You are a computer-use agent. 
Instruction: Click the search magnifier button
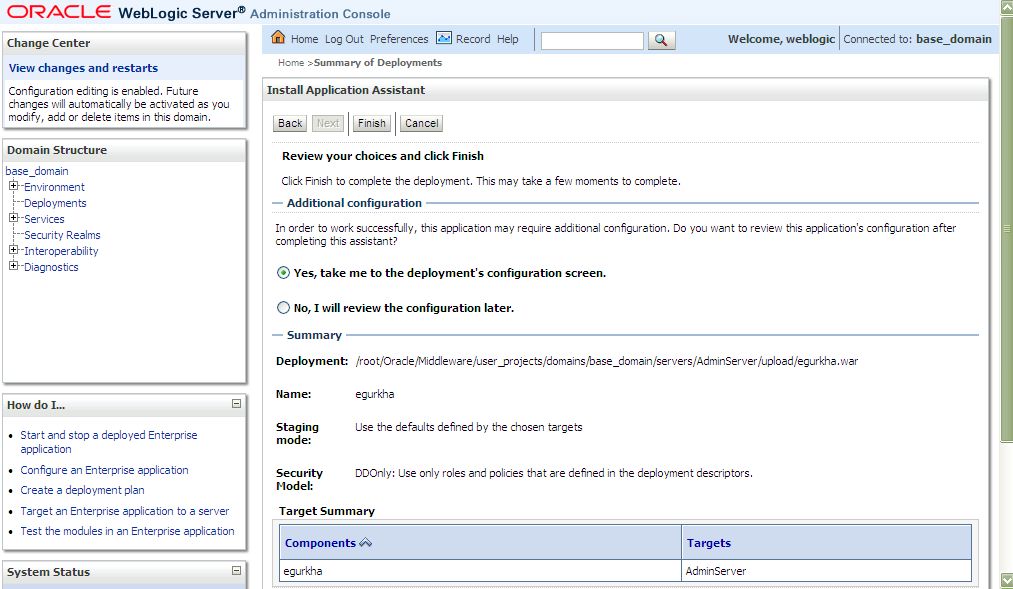coord(661,40)
